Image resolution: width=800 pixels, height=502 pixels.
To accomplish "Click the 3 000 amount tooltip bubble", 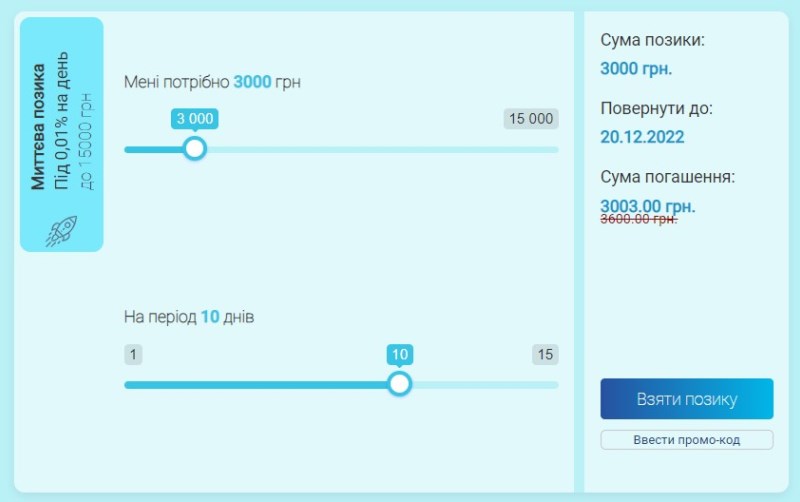I will click(195, 119).
